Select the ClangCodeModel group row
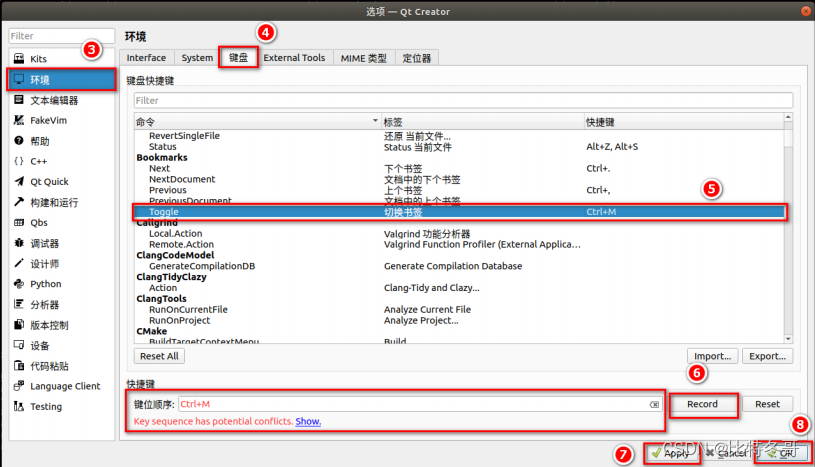Image resolution: width=815 pixels, height=467 pixels. click(459, 255)
